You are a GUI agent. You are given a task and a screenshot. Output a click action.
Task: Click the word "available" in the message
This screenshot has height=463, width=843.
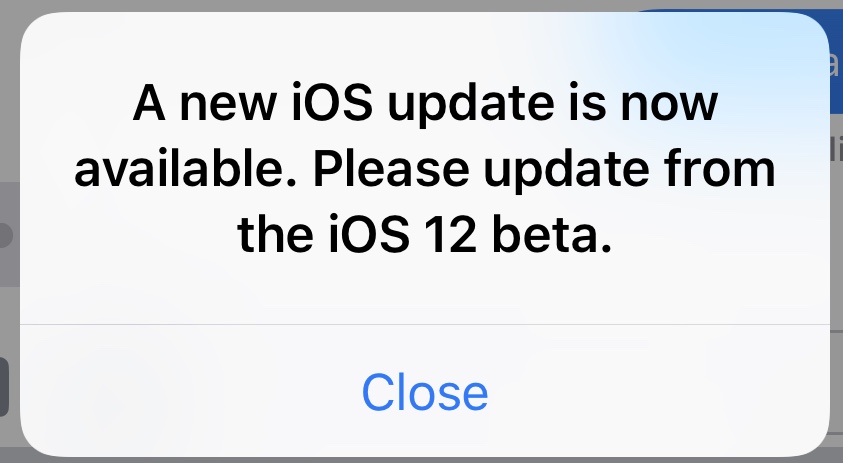(180, 169)
